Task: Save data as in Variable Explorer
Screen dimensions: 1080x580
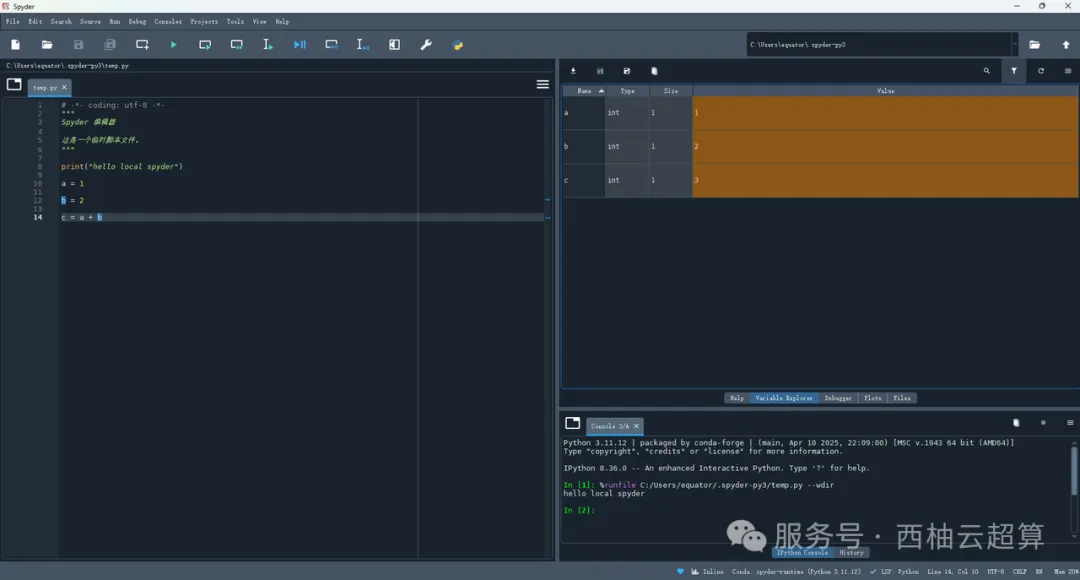Action: click(627, 71)
